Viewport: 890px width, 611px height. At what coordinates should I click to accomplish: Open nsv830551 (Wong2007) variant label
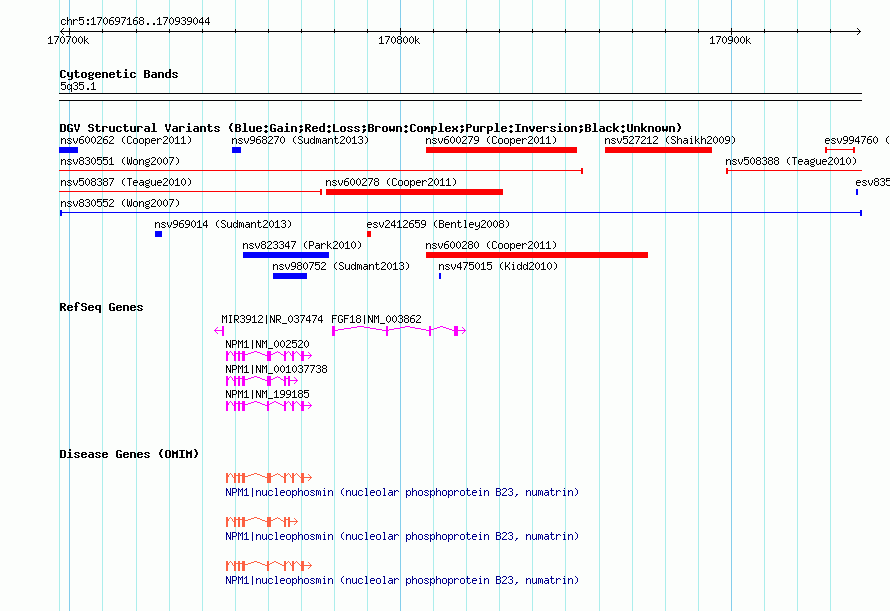120,161
